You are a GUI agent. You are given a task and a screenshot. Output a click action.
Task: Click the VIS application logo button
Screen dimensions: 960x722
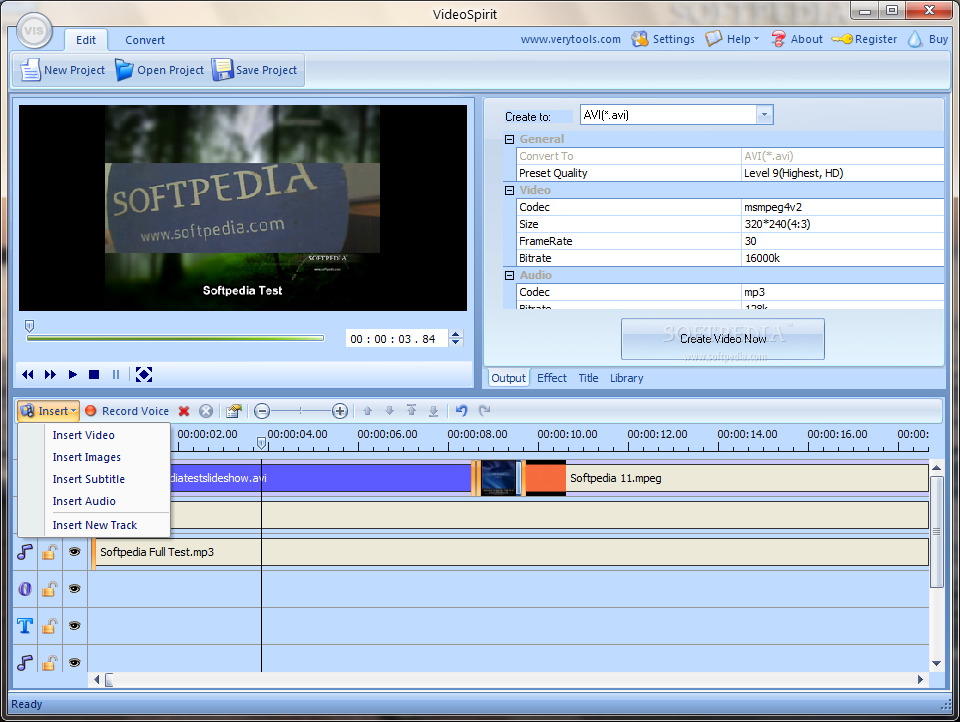click(x=34, y=30)
